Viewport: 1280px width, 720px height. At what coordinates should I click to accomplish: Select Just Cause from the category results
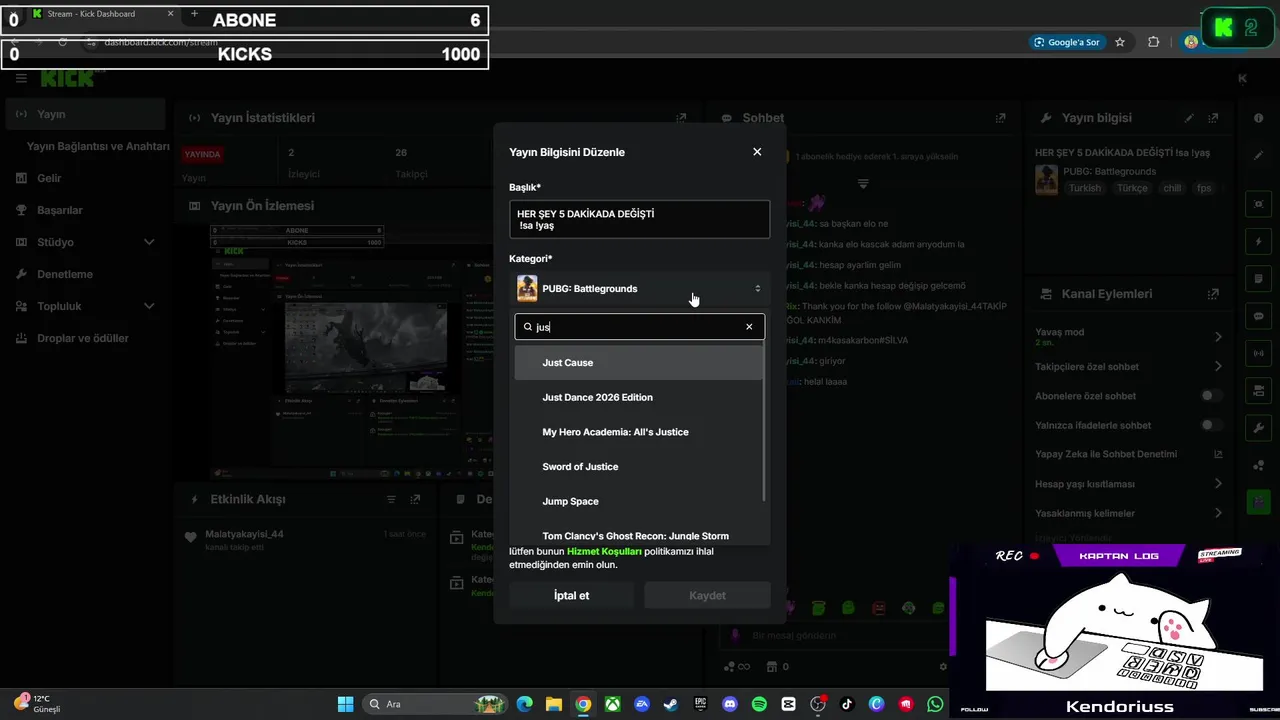point(639,363)
